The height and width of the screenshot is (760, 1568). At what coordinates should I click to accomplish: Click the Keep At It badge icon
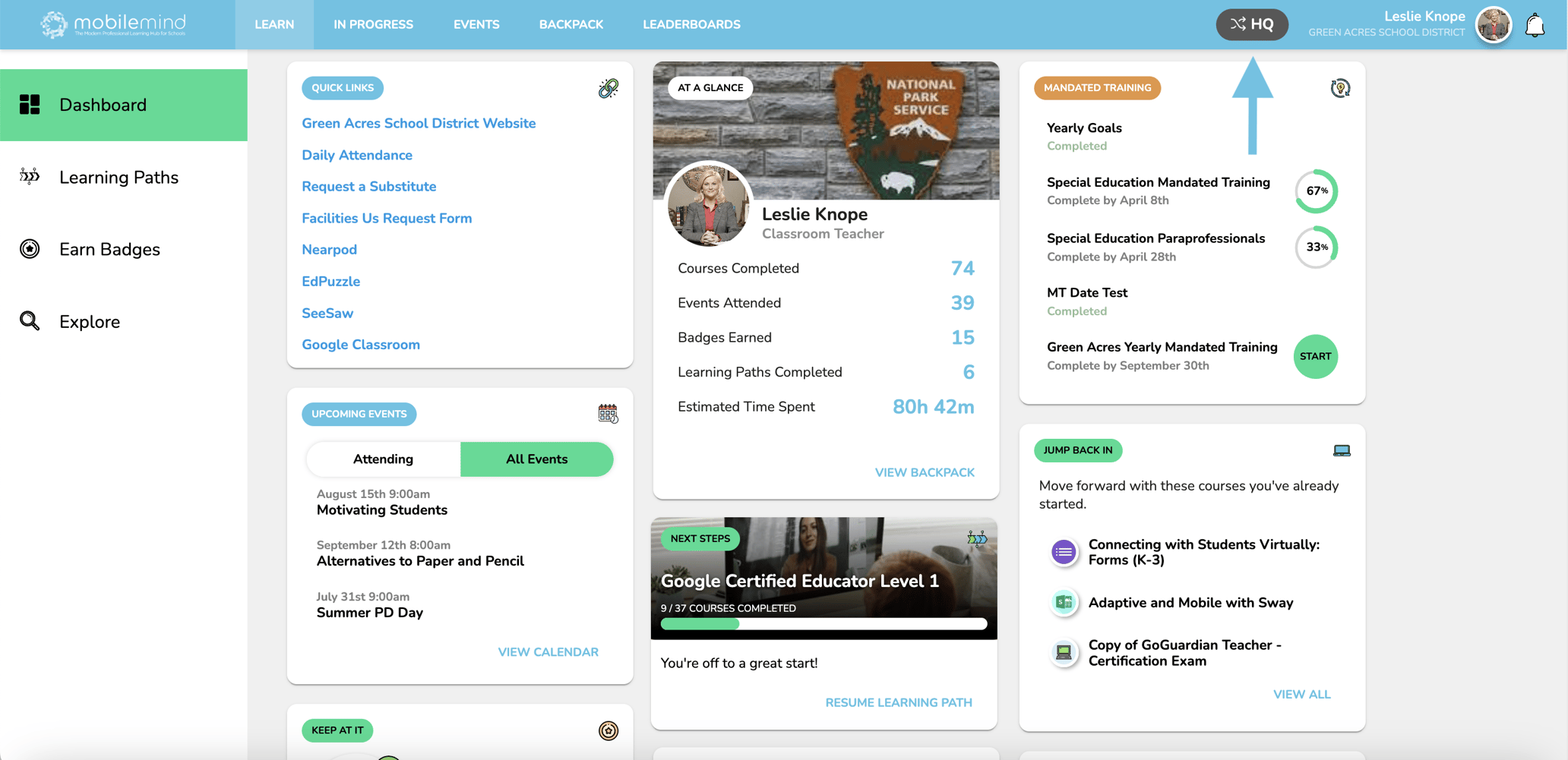pyautogui.click(x=608, y=730)
